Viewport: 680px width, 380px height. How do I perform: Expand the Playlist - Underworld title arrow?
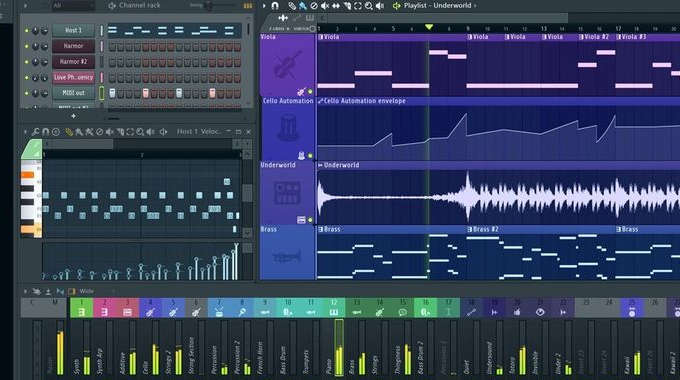[475, 6]
